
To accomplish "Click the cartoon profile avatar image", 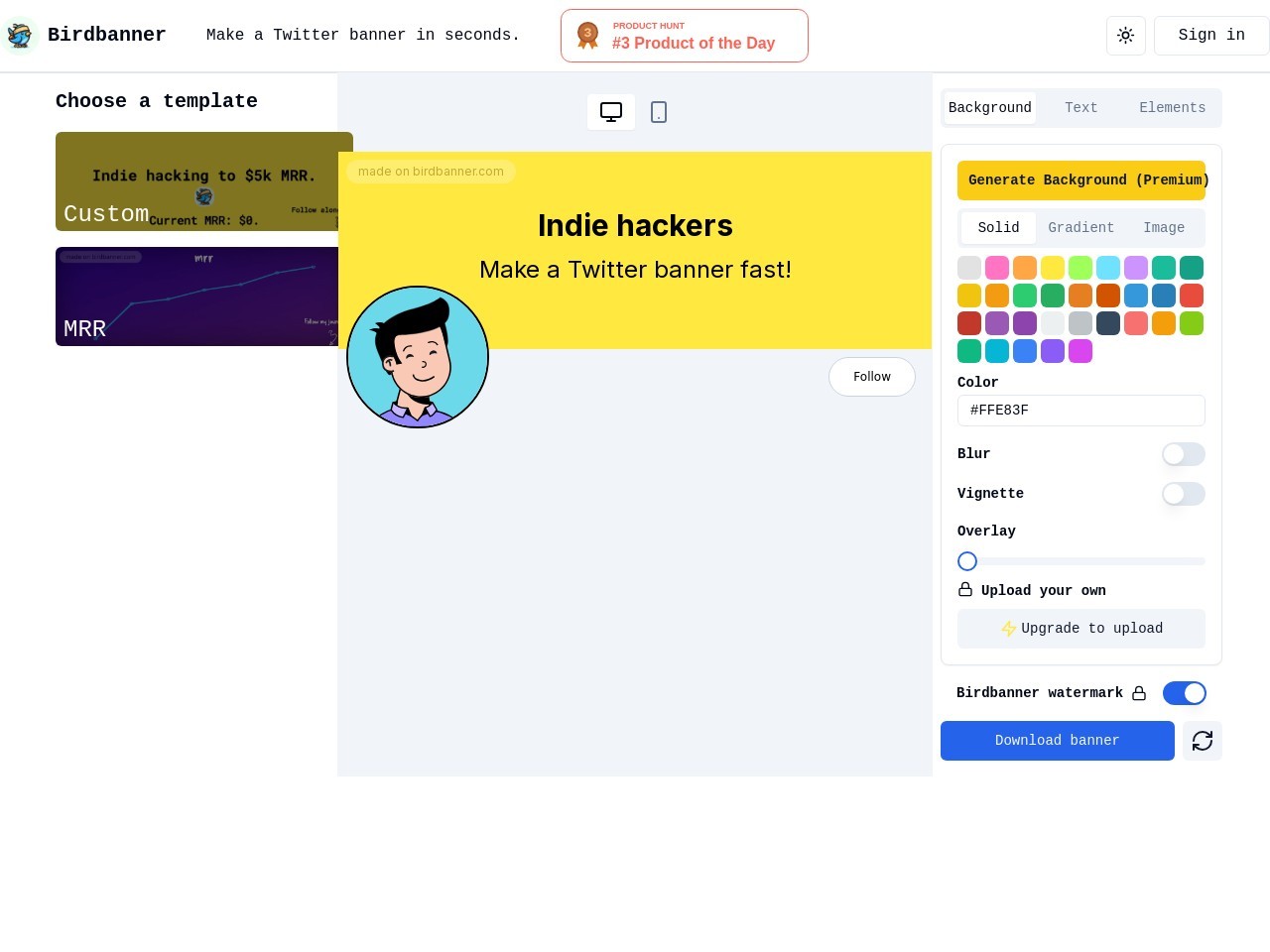I will coord(418,357).
